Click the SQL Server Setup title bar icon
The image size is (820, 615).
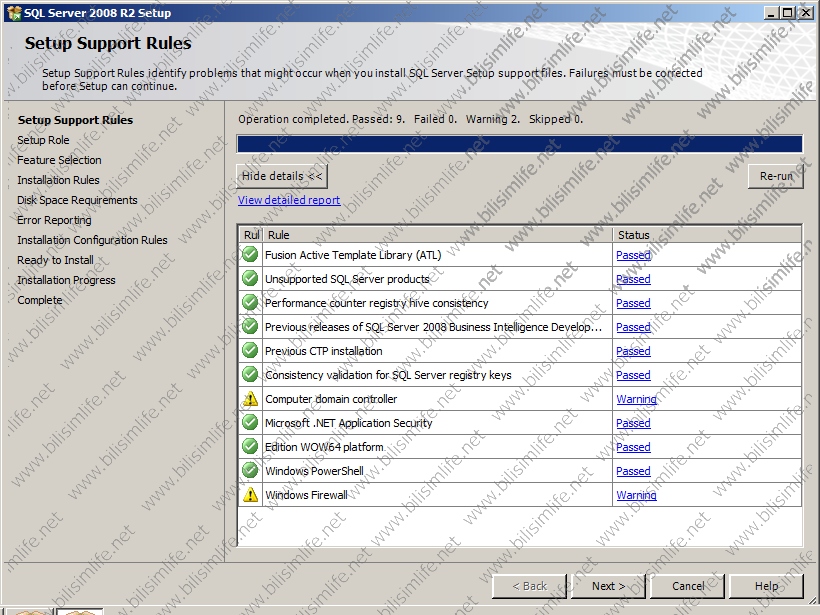pyautogui.click(x=14, y=13)
